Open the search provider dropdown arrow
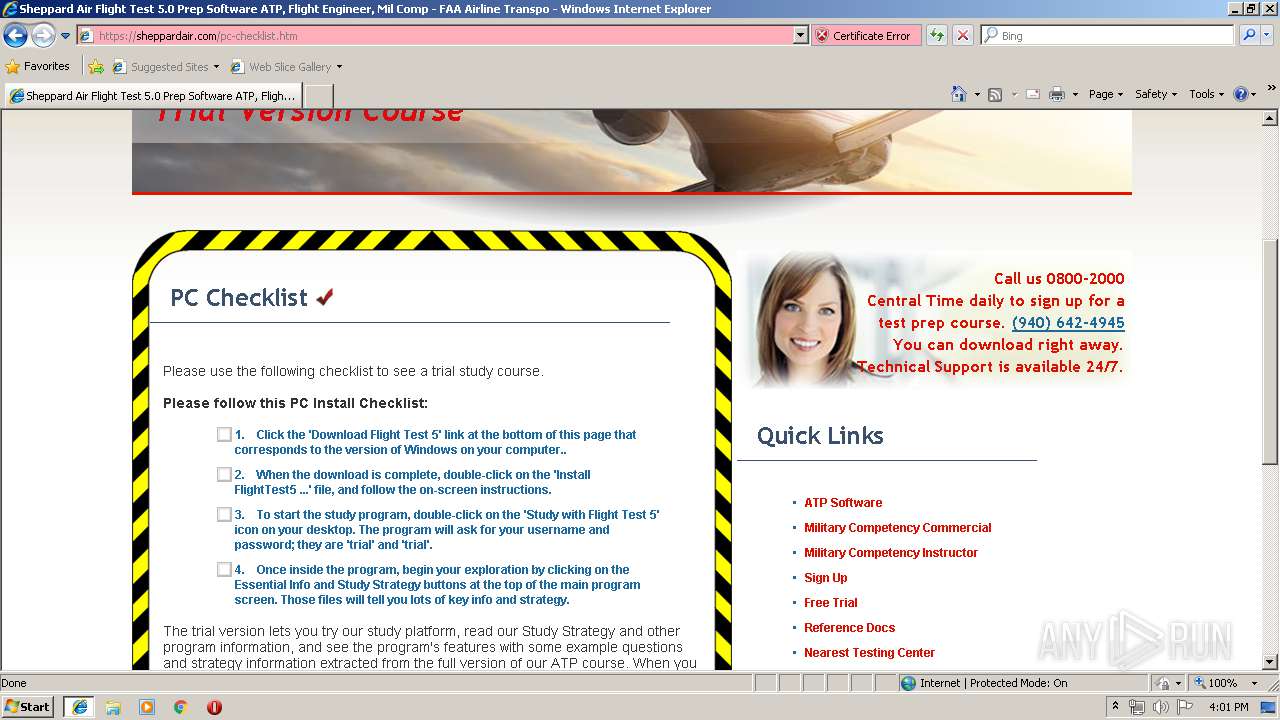 pyautogui.click(x=1267, y=36)
